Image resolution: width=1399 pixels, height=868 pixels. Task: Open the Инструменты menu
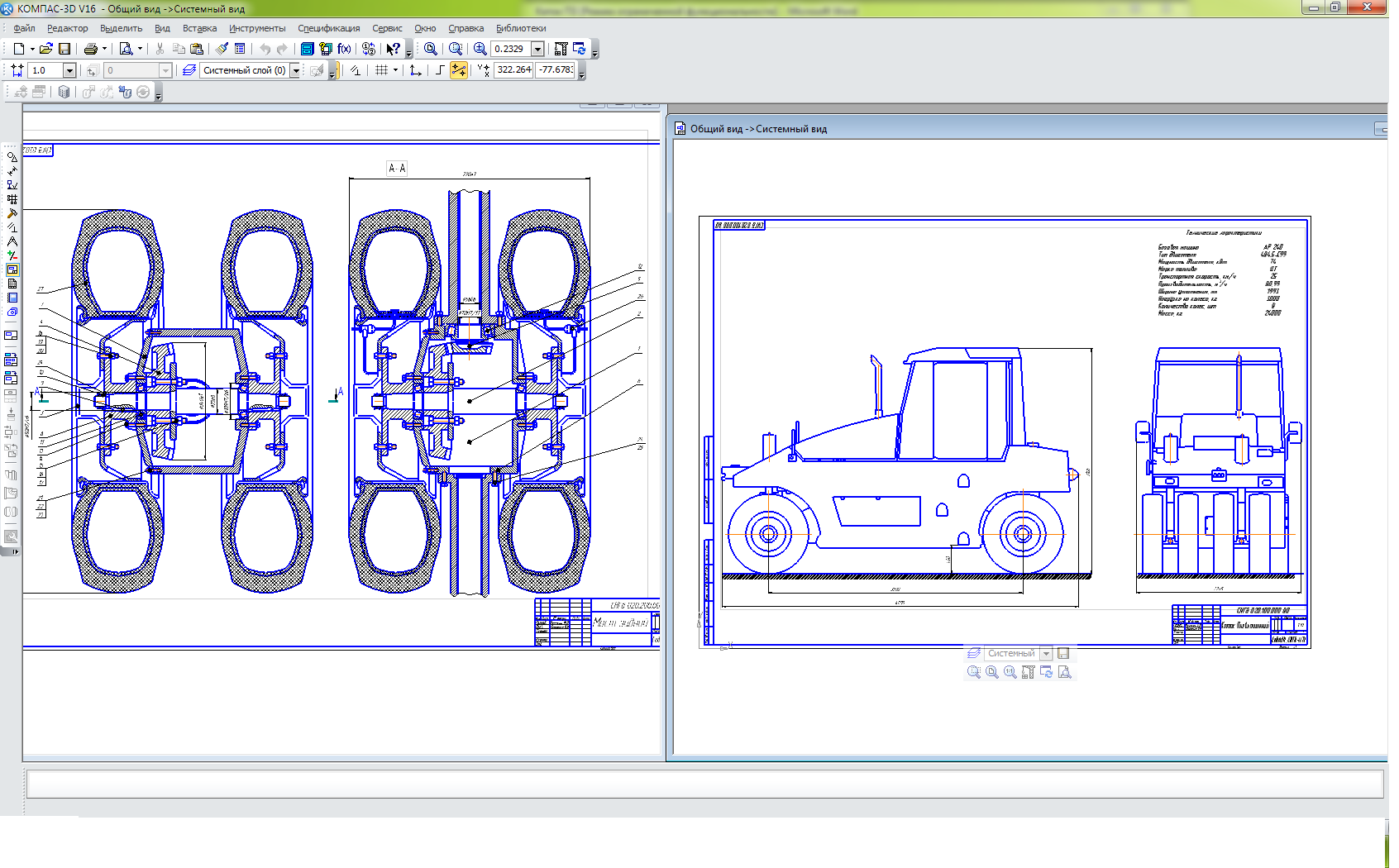[x=257, y=28]
